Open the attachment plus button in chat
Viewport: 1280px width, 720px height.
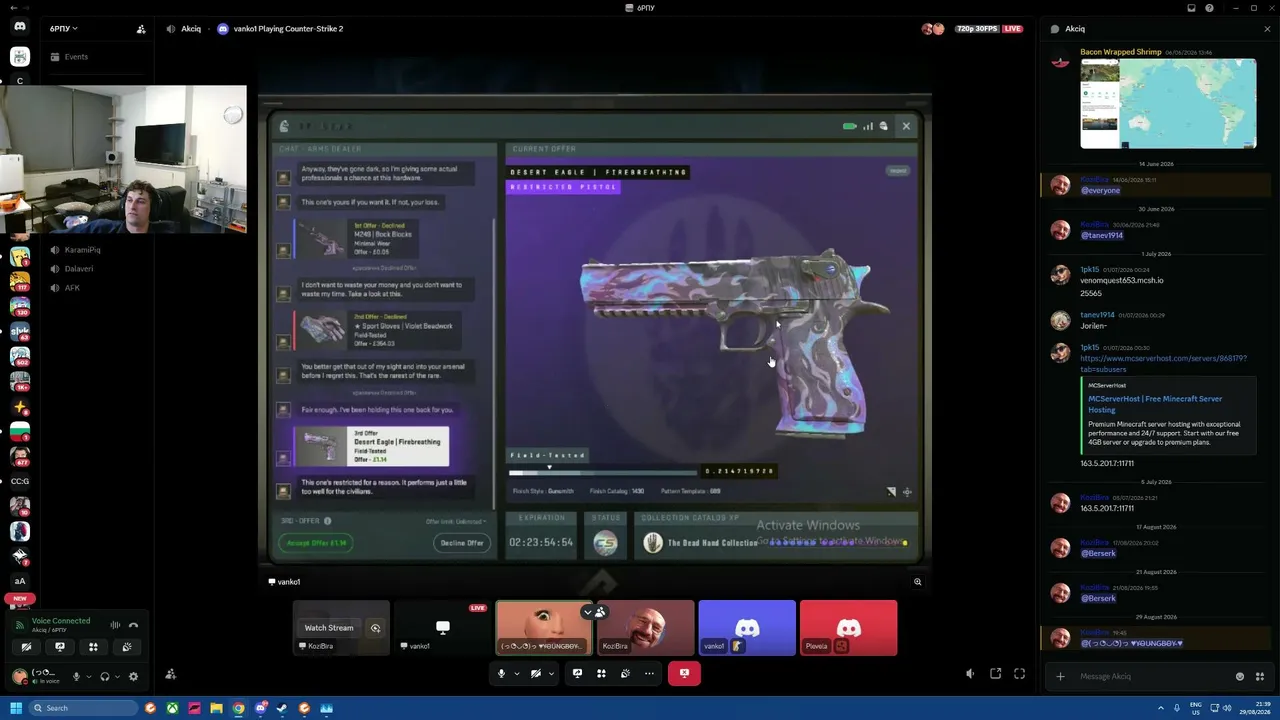[x=1060, y=677]
